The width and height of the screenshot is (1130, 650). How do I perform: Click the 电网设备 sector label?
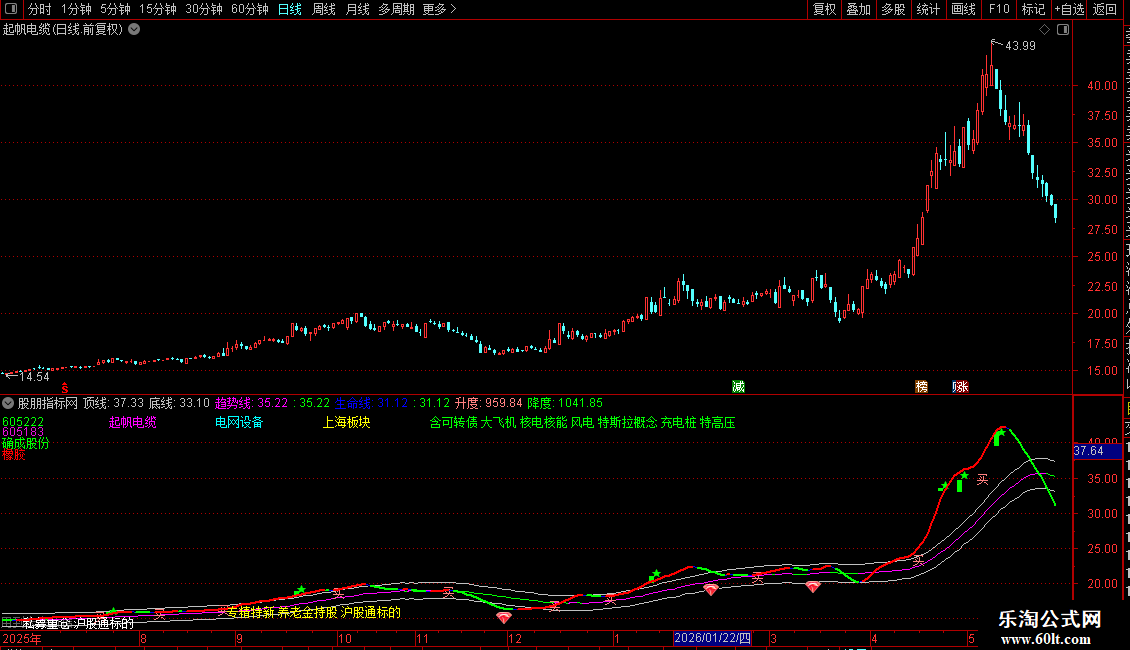point(239,422)
